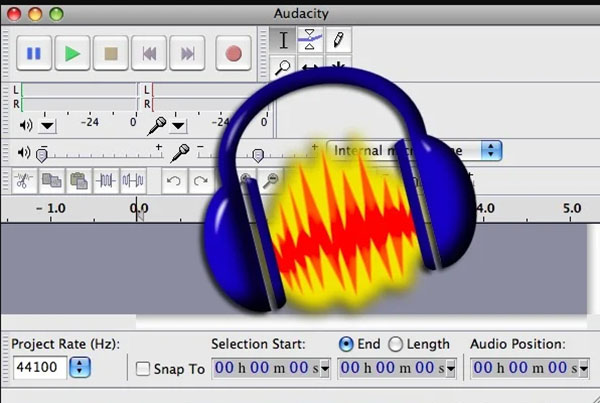Open the Audio Position format dropdown arrow
Image resolution: width=600 pixels, height=403 pixels.
(x=584, y=369)
